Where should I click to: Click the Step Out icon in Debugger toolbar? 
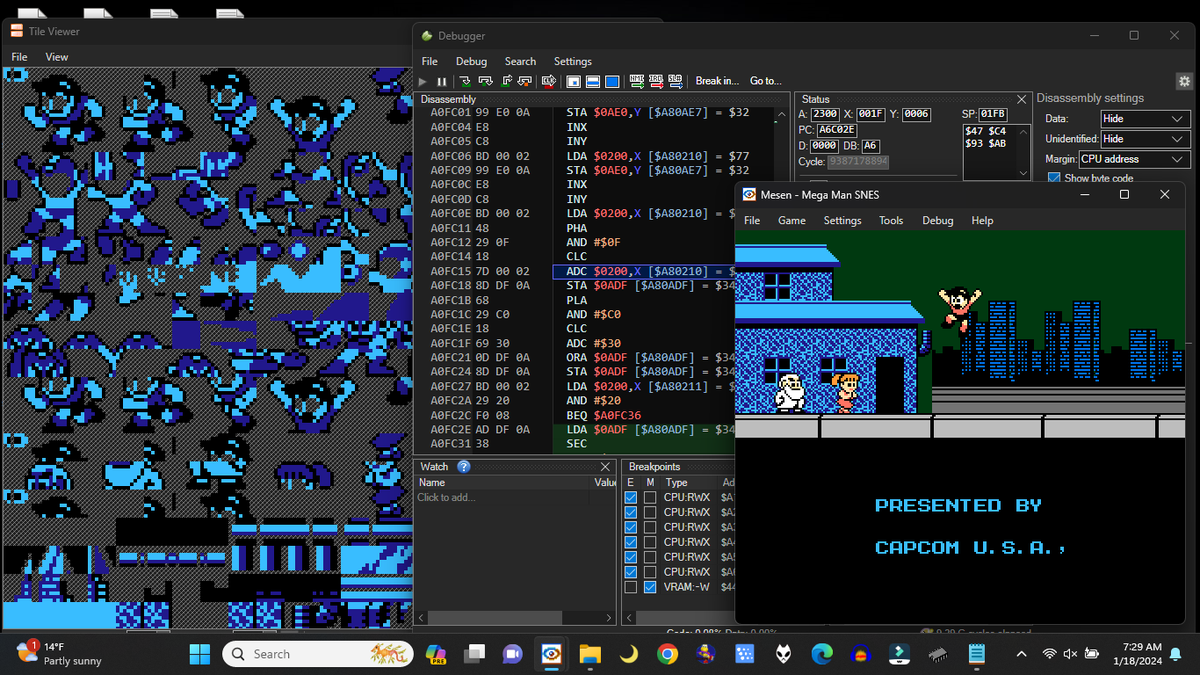point(506,81)
